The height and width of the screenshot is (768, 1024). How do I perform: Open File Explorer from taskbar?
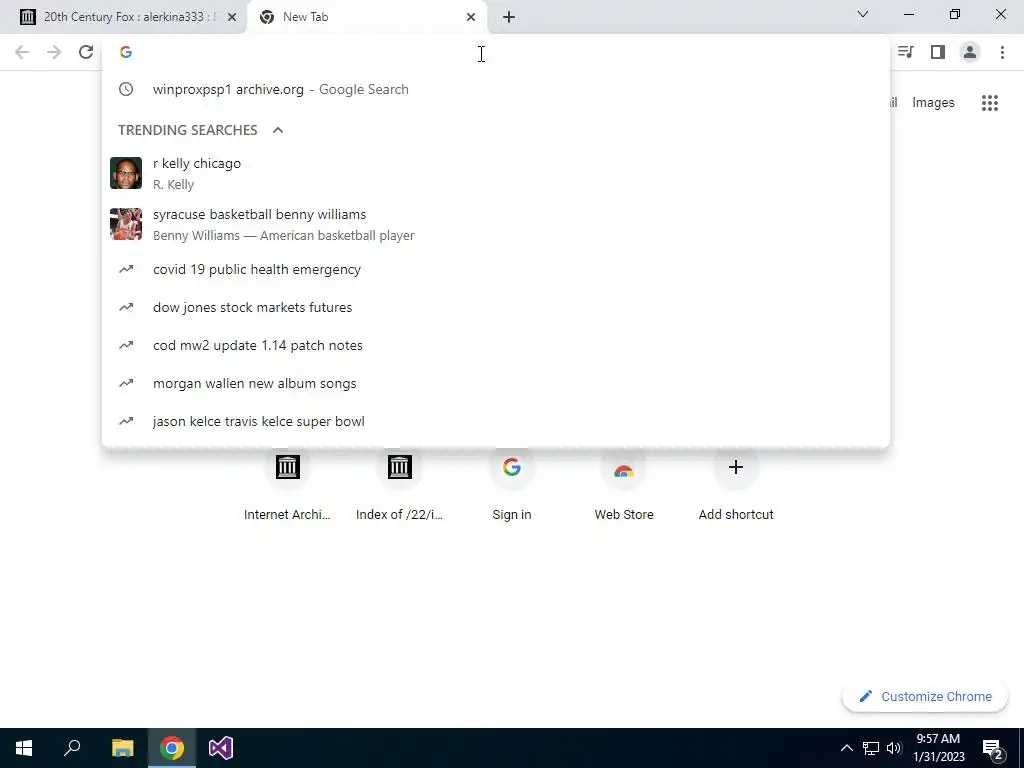click(x=122, y=748)
